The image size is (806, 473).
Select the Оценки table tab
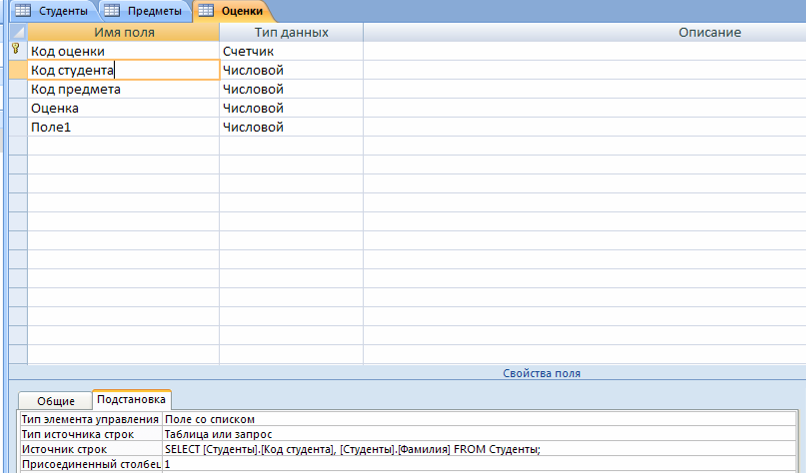pos(232,11)
